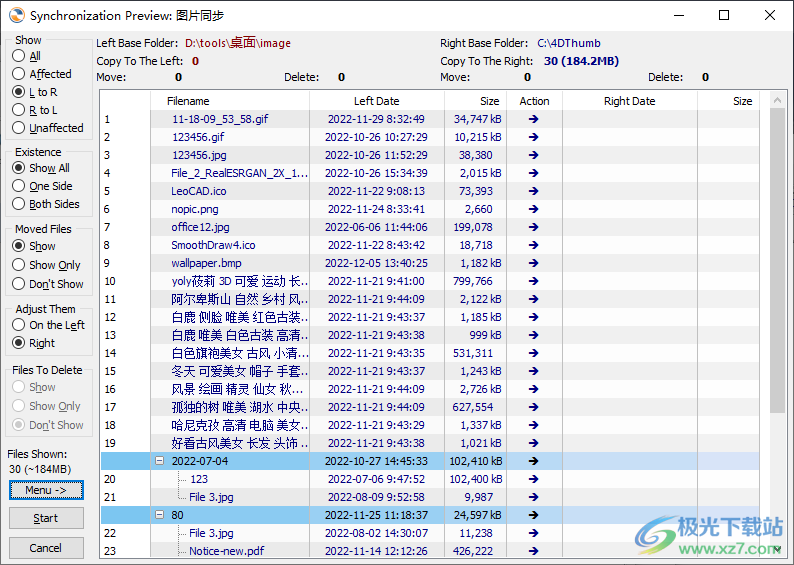The width and height of the screenshot is (794, 565).
Task: Open the Menu -> button
Action: (x=46, y=490)
